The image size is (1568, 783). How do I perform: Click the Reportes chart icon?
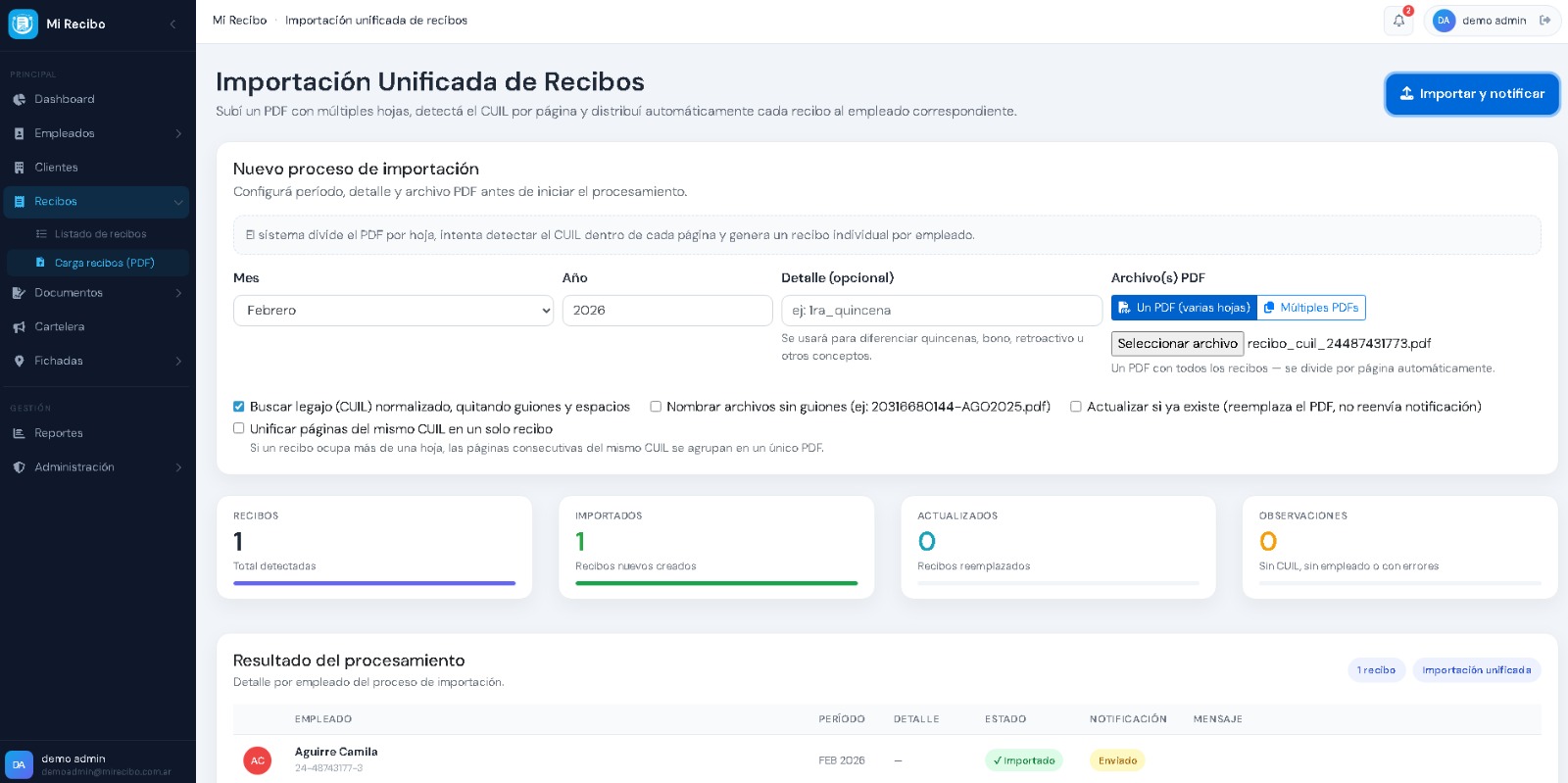tap(19, 433)
